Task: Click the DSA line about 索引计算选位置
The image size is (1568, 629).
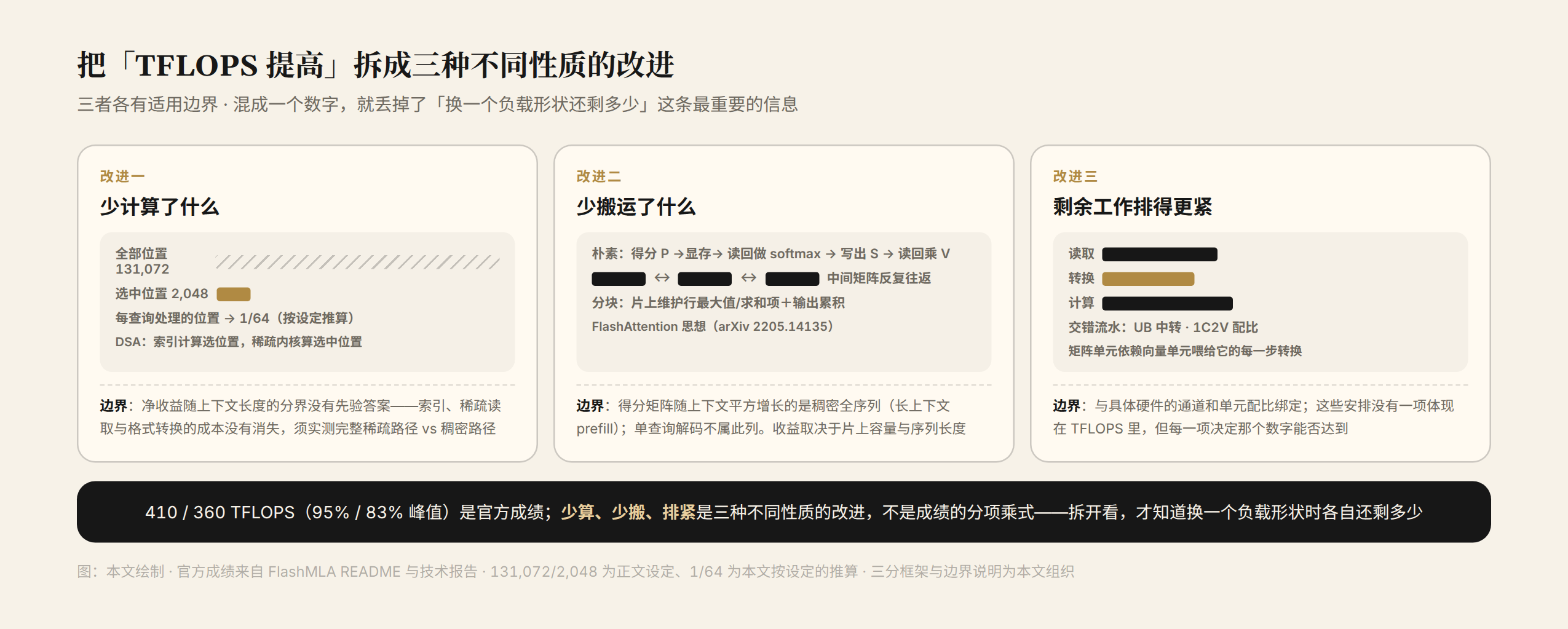Action: [x=239, y=342]
